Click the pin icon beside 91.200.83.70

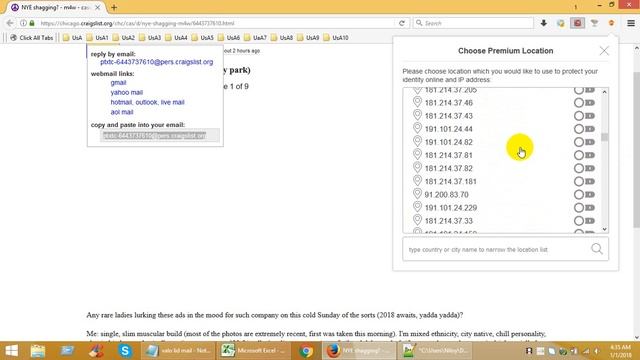(x=417, y=194)
